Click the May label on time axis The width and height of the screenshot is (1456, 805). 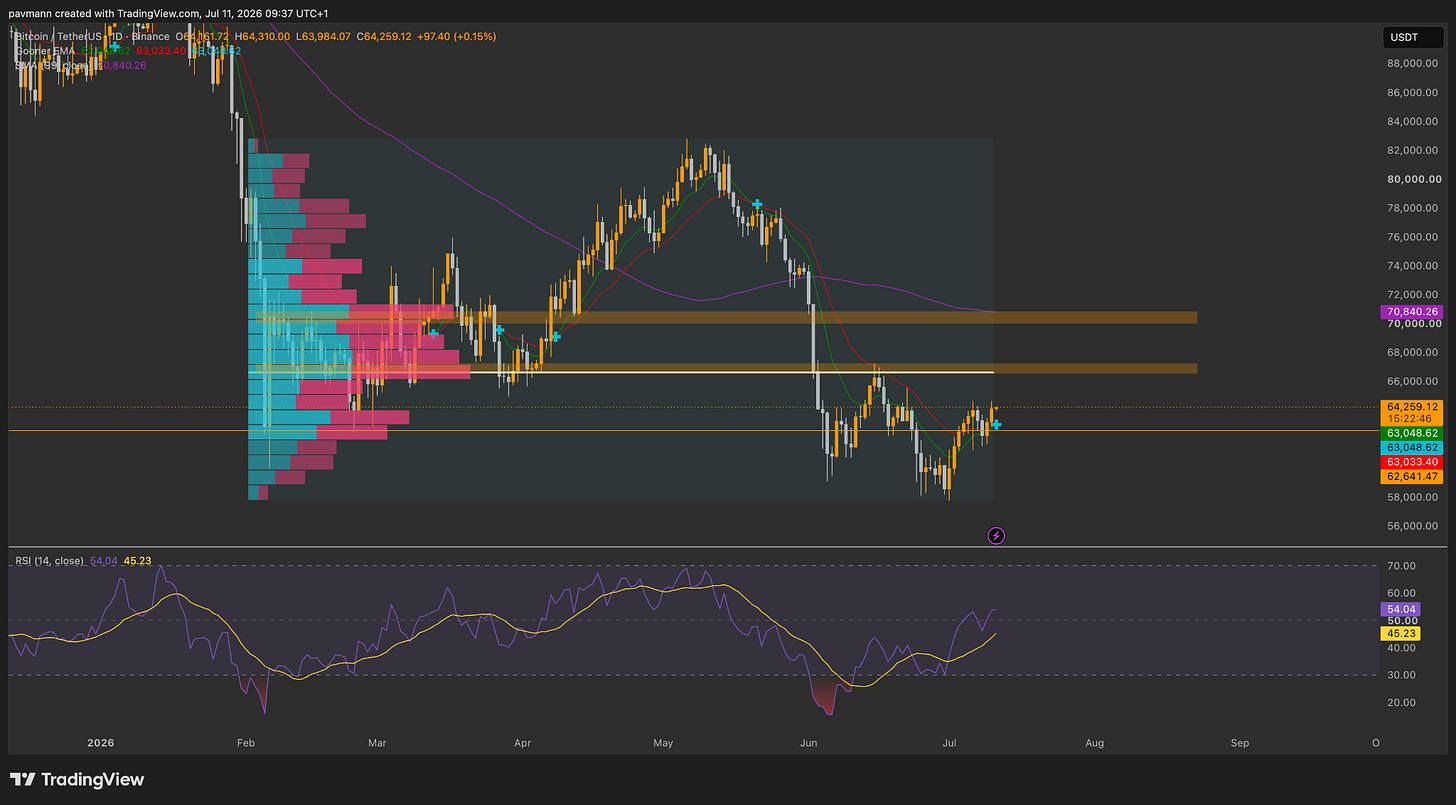click(664, 743)
